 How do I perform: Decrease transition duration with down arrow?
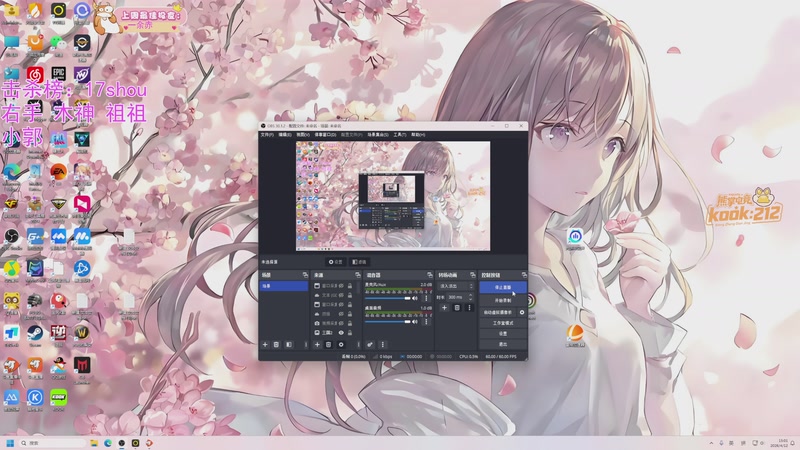tap(470, 299)
